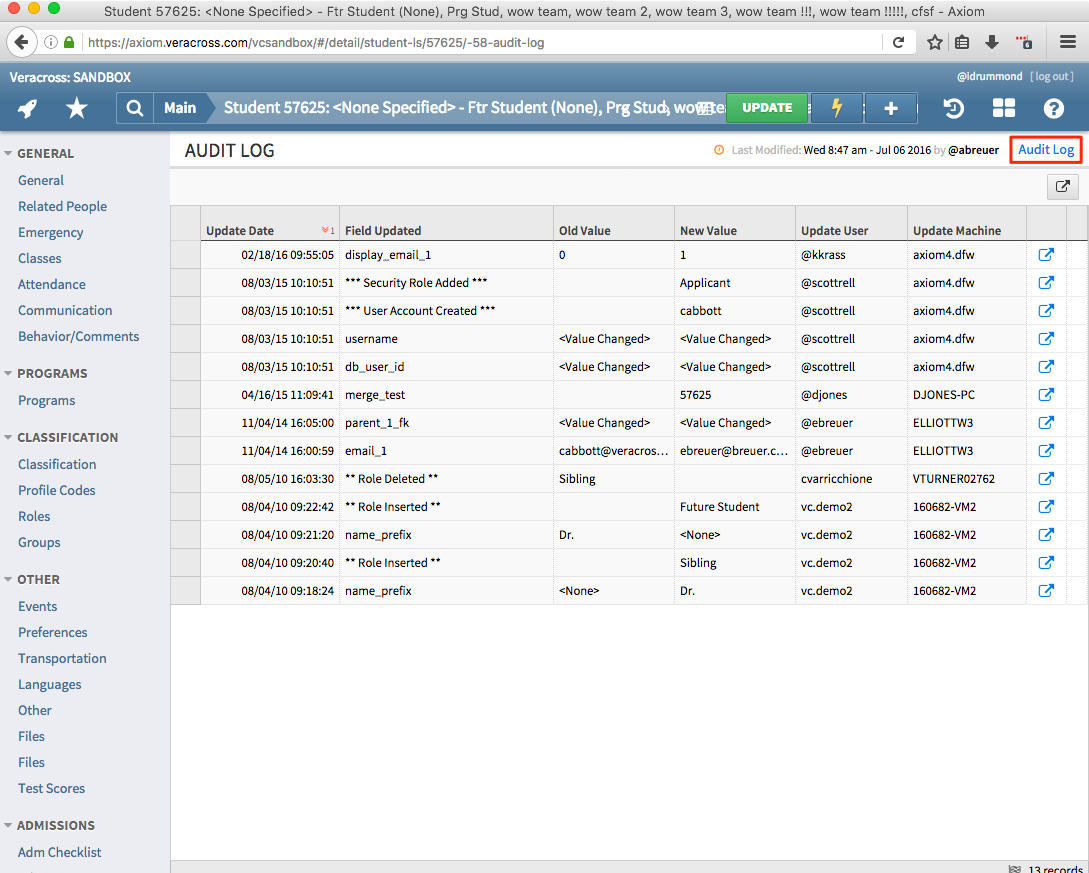
Task: Click Main in the breadcrumb bar
Action: [x=179, y=108]
